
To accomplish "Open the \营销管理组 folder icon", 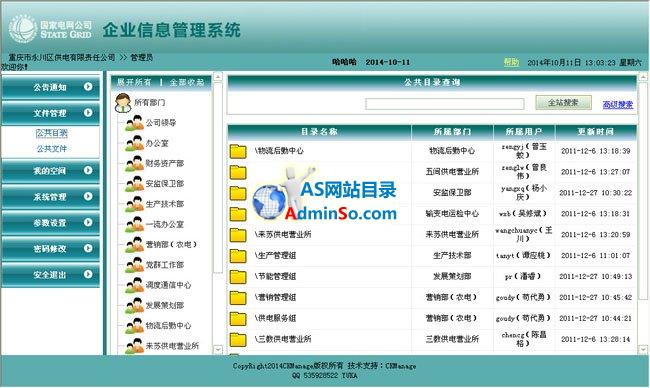I will tap(238, 298).
